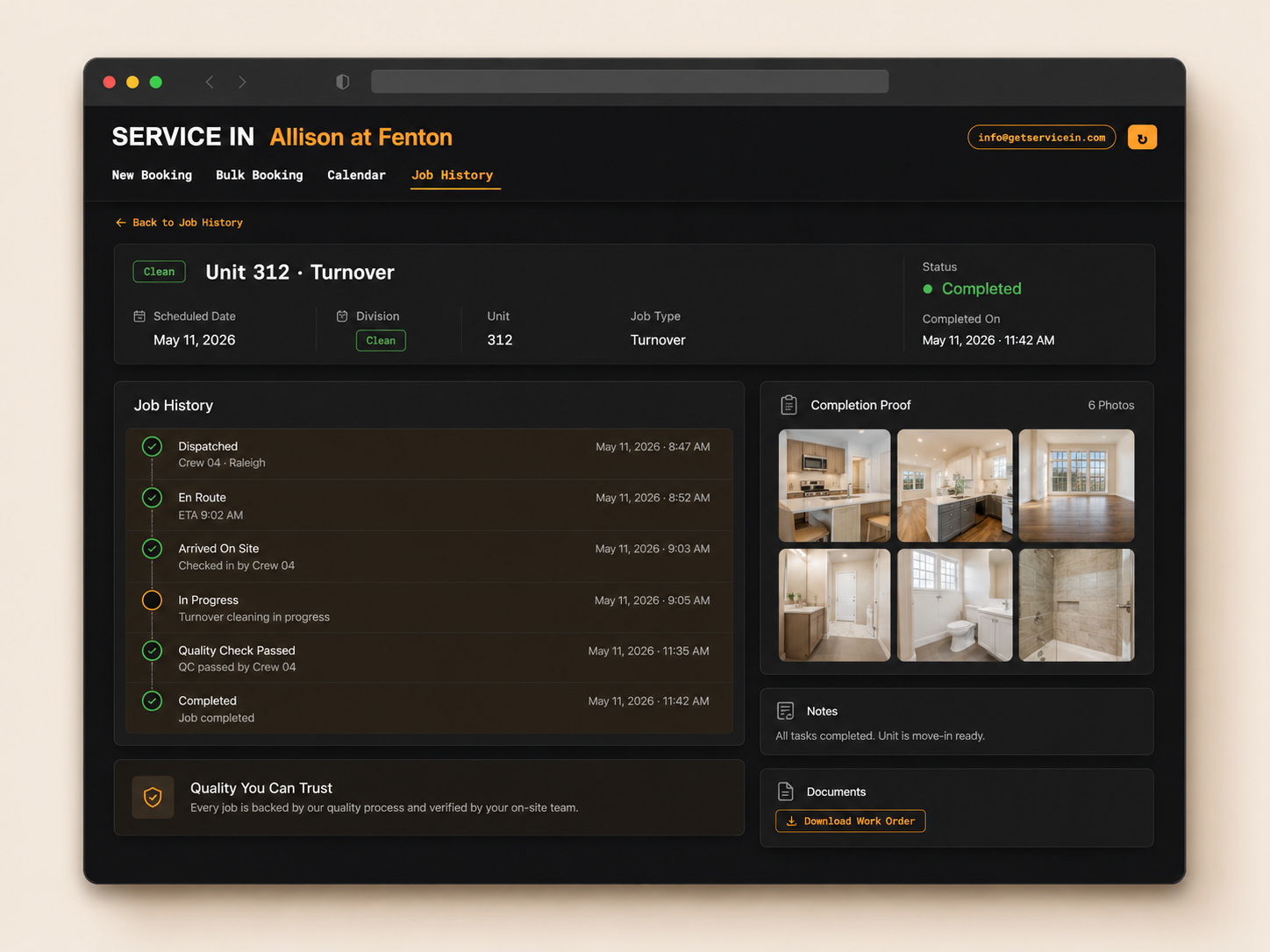Open the bathroom vanity with door photo
Screen dimensions: 1270x952
[x=834, y=605]
